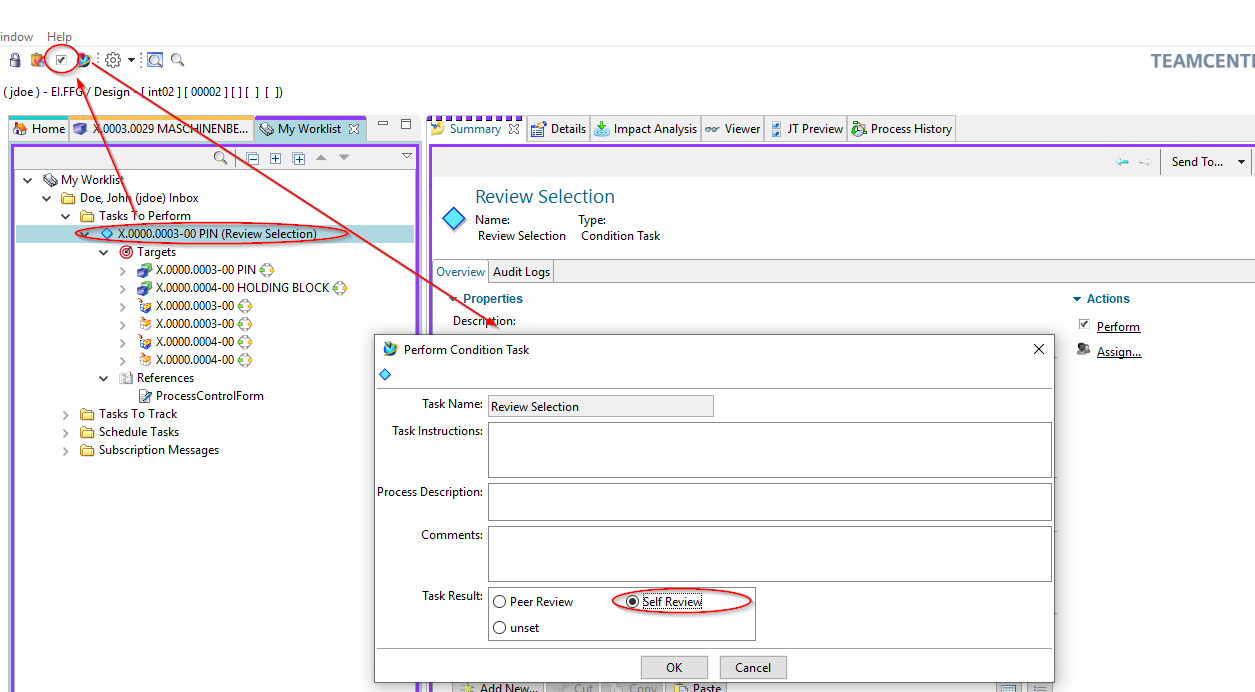Expand the Tasks To Track folder
This screenshot has height=692, width=1255.
(x=66, y=414)
